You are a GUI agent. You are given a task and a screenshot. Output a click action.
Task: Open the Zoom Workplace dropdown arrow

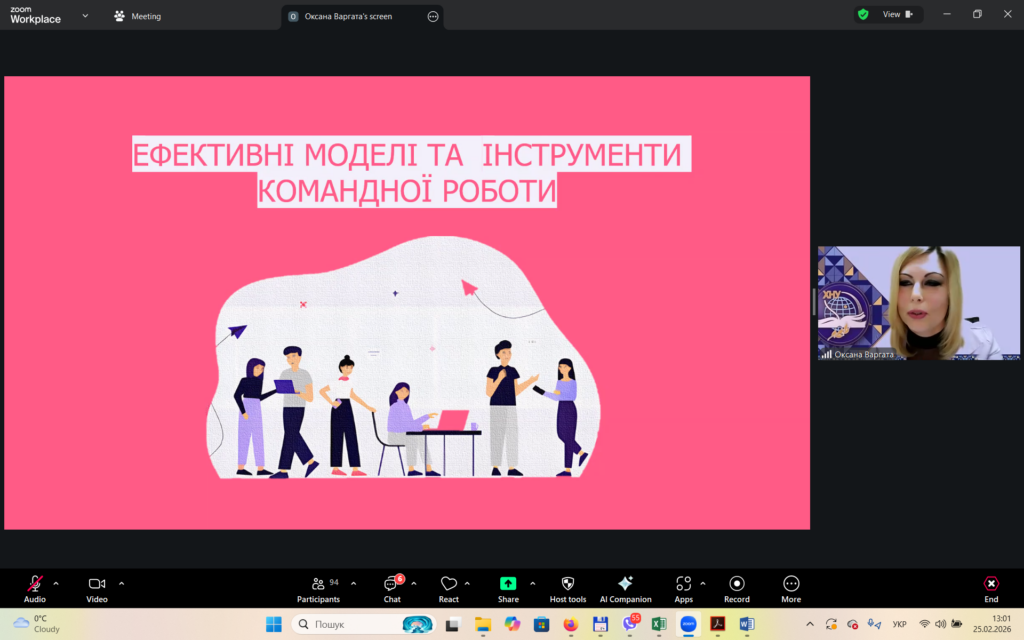pos(84,16)
